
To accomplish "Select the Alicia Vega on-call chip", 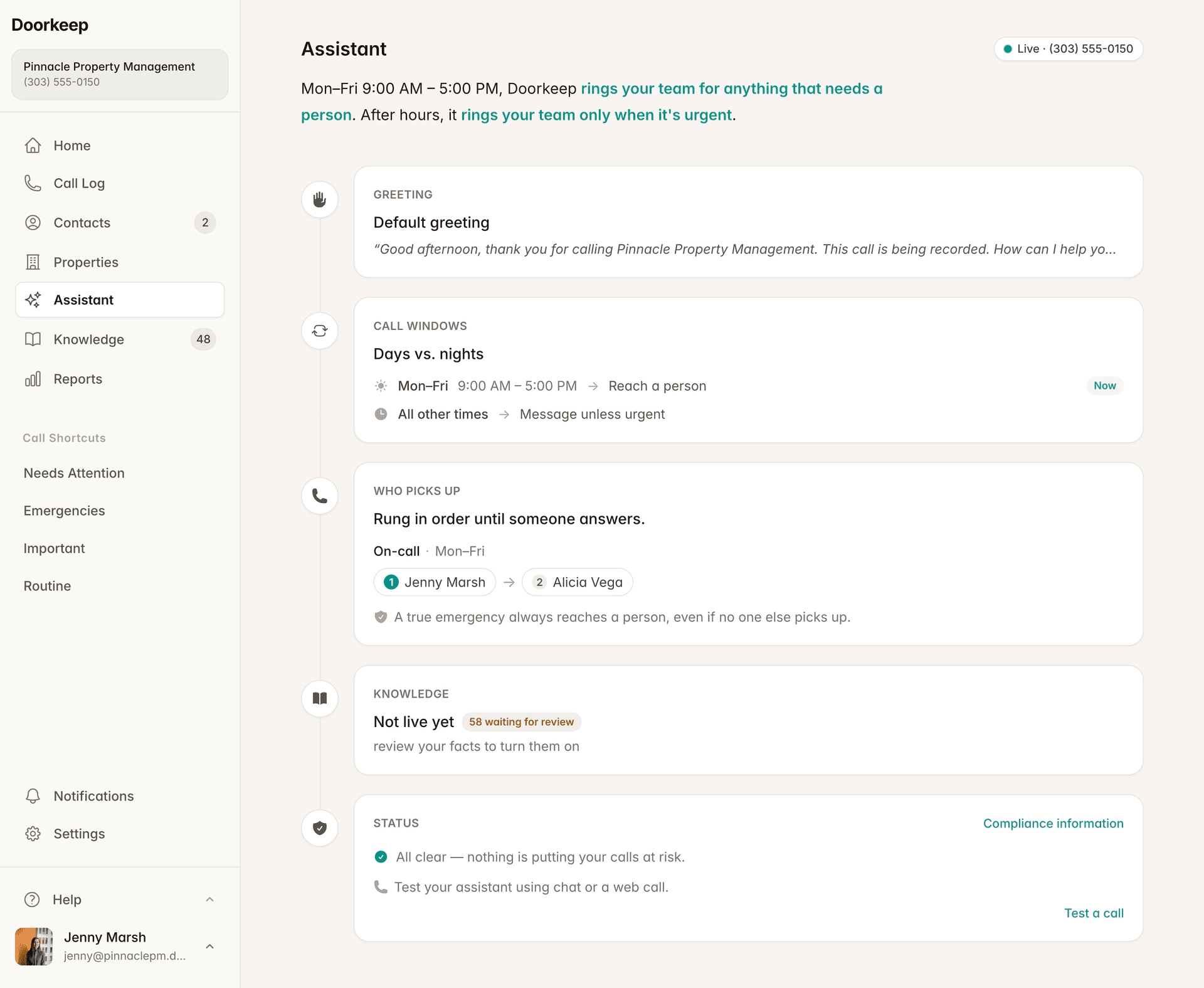I will click(578, 582).
